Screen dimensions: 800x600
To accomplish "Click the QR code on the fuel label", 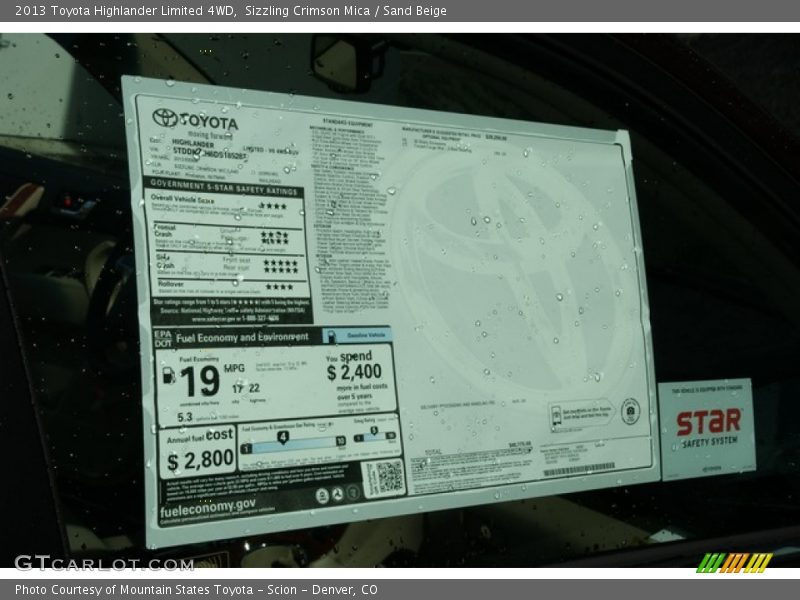I will click(389, 478).
